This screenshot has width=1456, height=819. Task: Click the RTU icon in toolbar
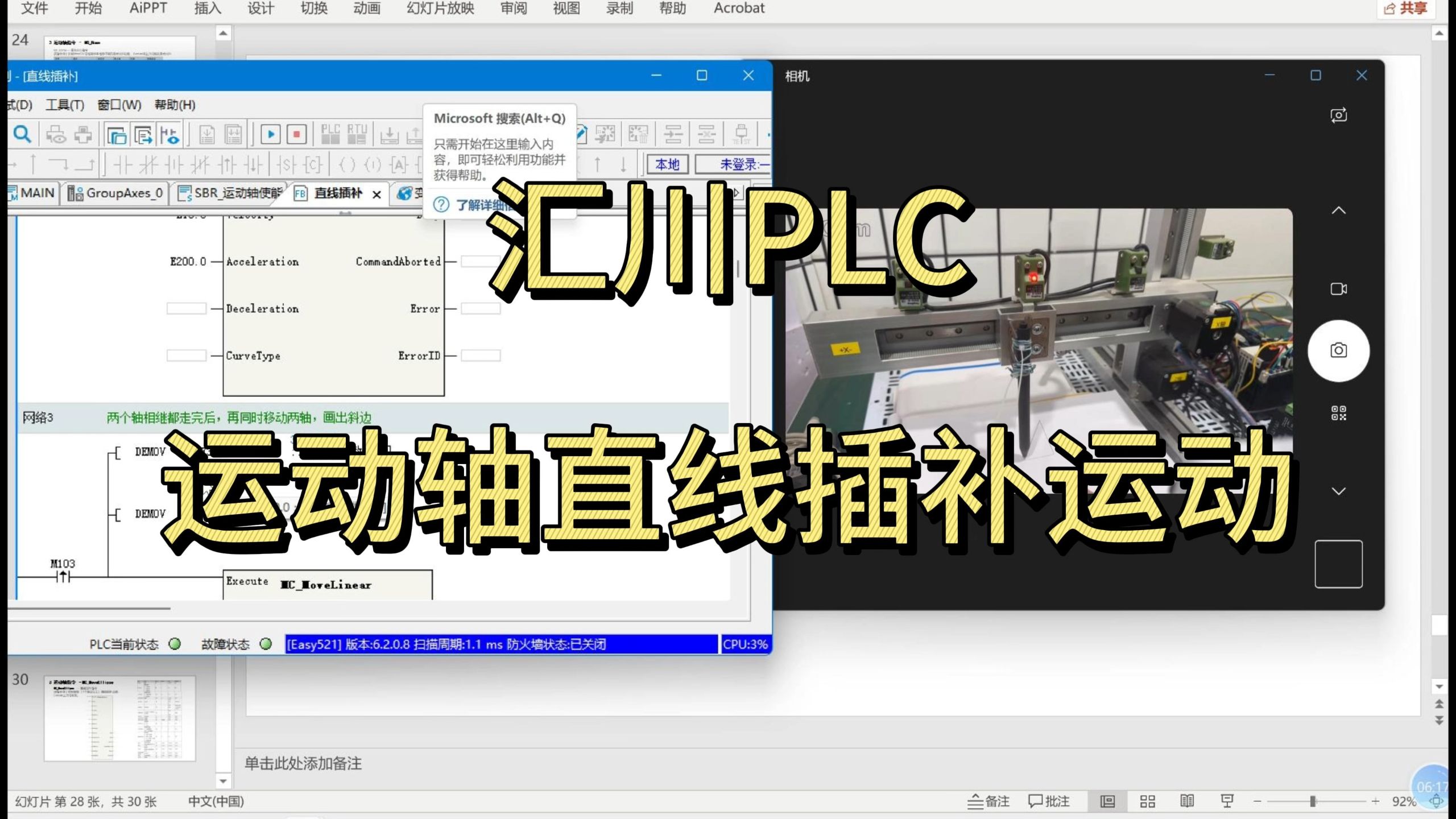(x=357, y=134)
